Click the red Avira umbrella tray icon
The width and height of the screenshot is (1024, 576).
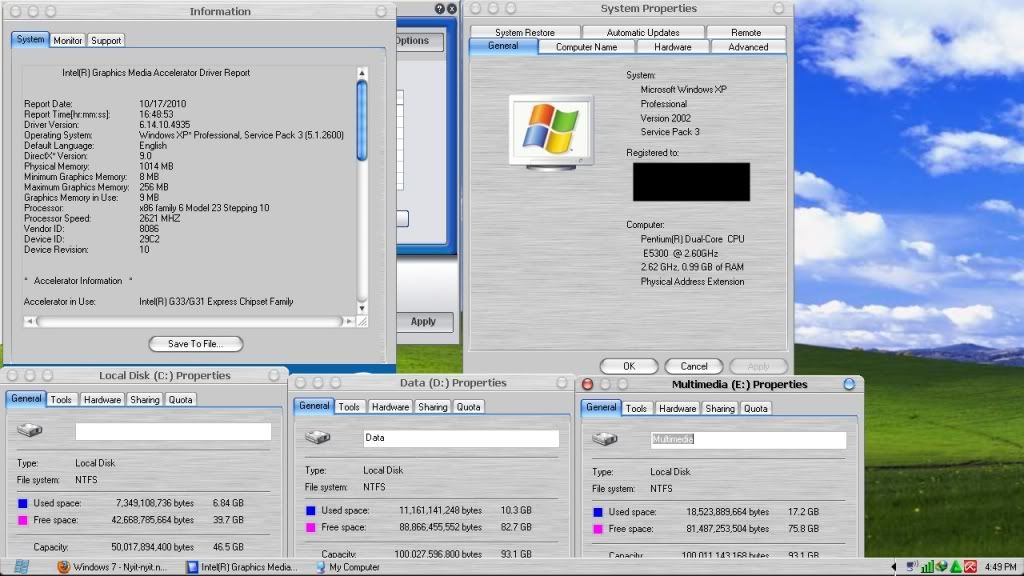tap(970, 567)
